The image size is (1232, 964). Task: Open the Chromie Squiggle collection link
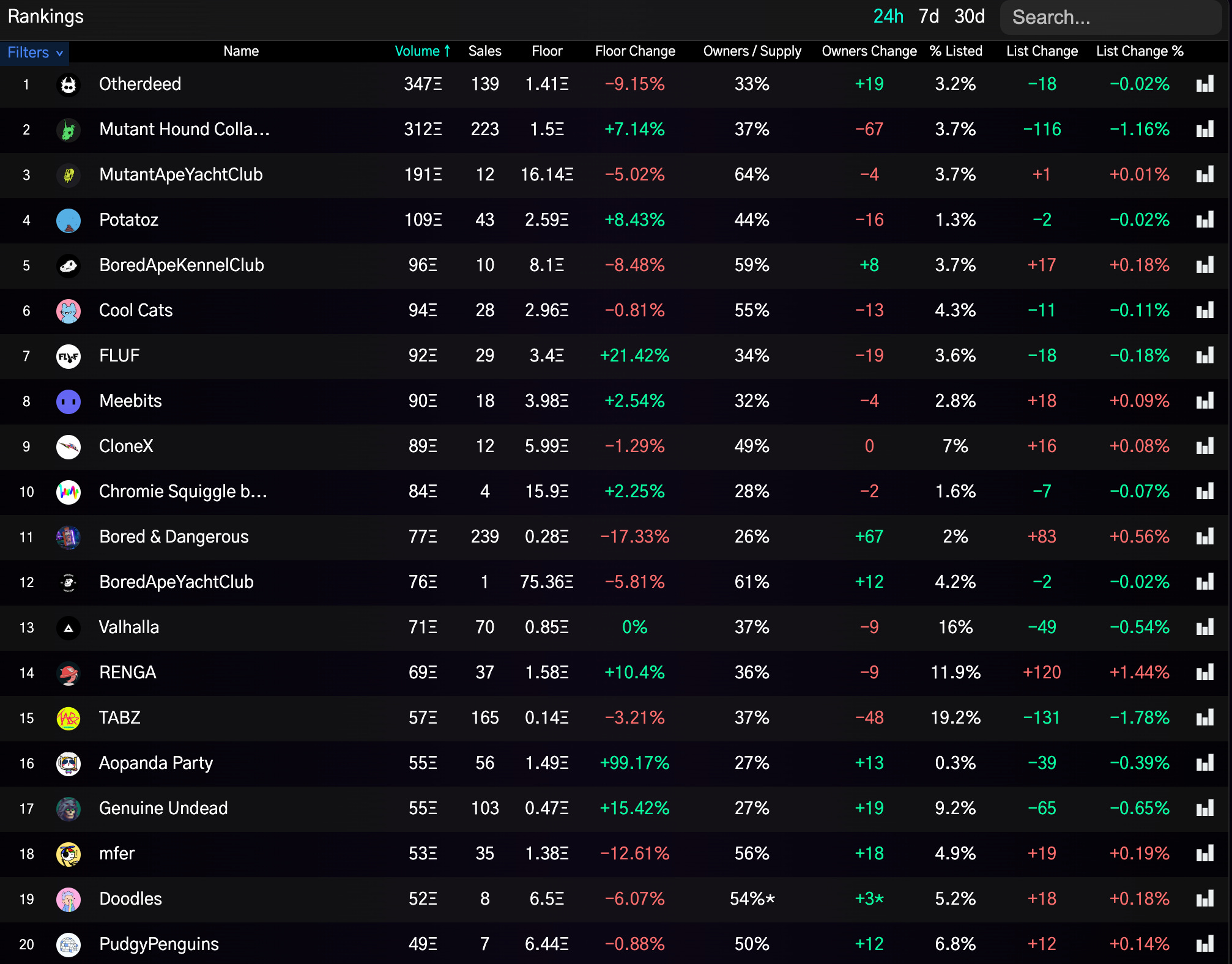click(183, 492)
